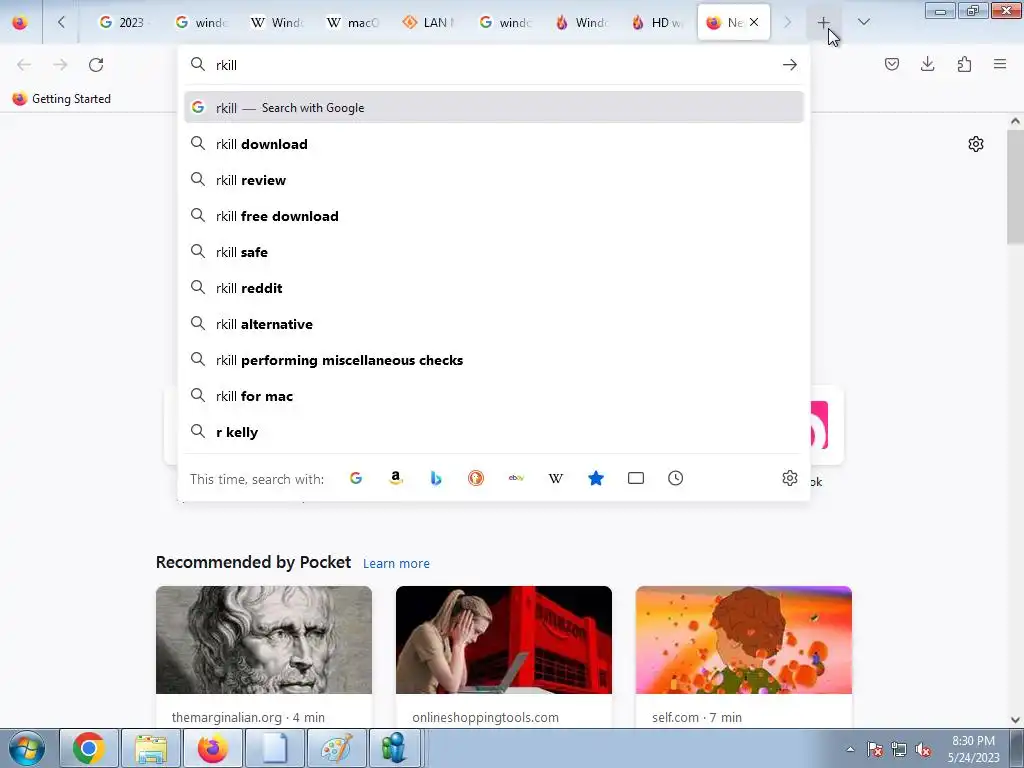Choose rkill free download suggestion
Viewport: 1024px width, 768px height.
(x=494, y=216)
